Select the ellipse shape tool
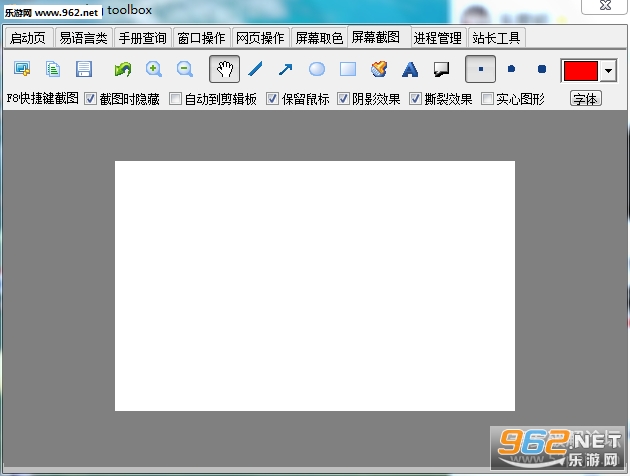Screen dimensions: 630x476 point(317,69)
